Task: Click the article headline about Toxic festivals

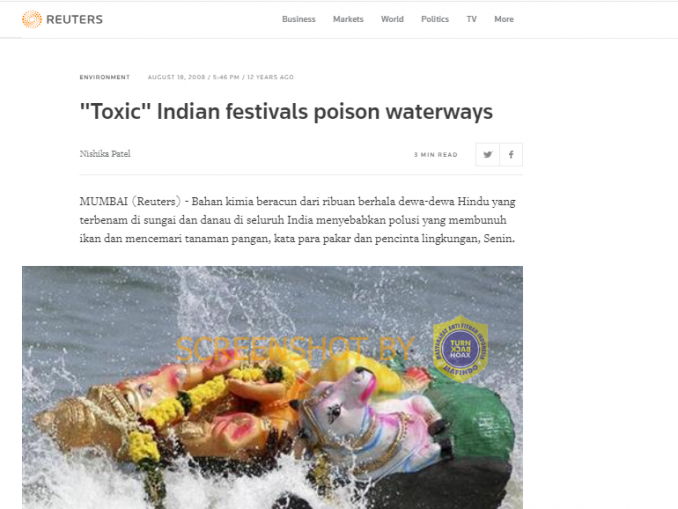Action: tap(286, 112)
